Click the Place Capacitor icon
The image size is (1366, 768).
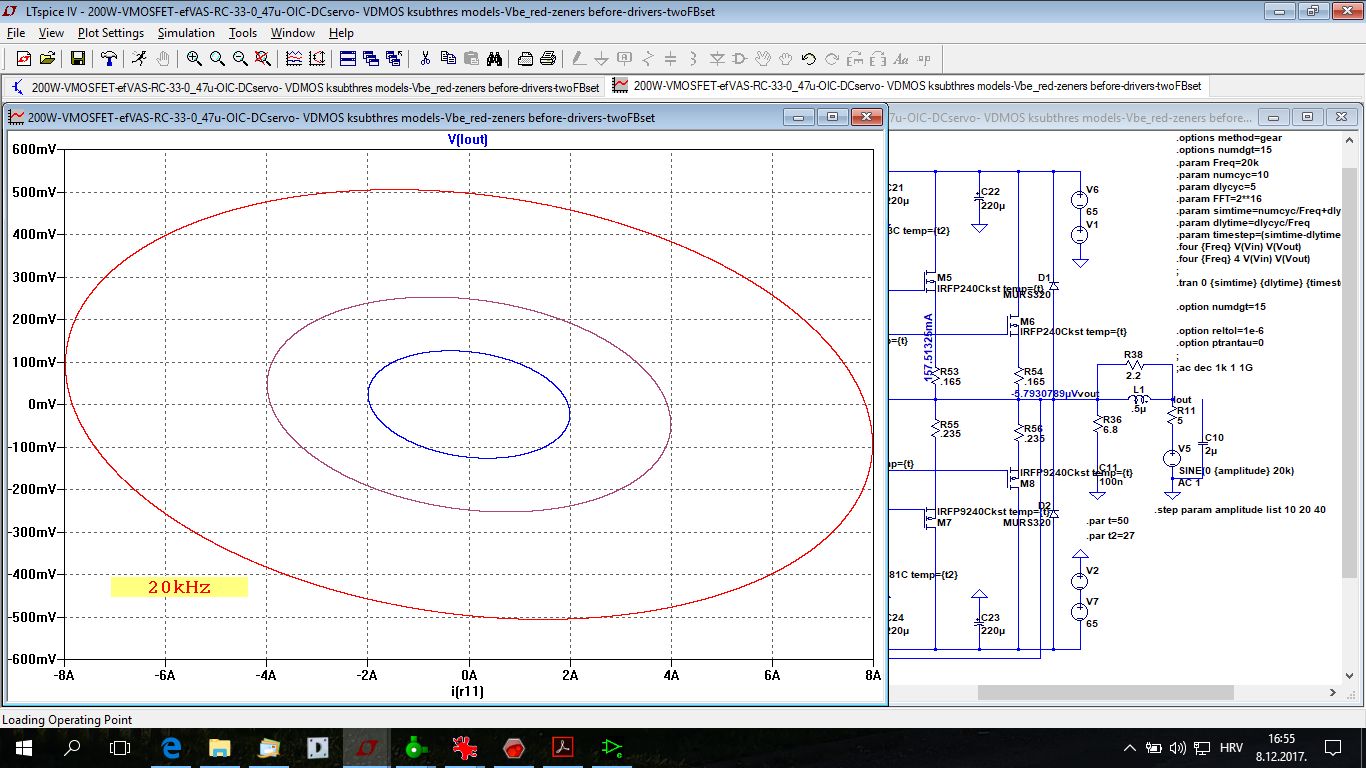coord(670,58)
